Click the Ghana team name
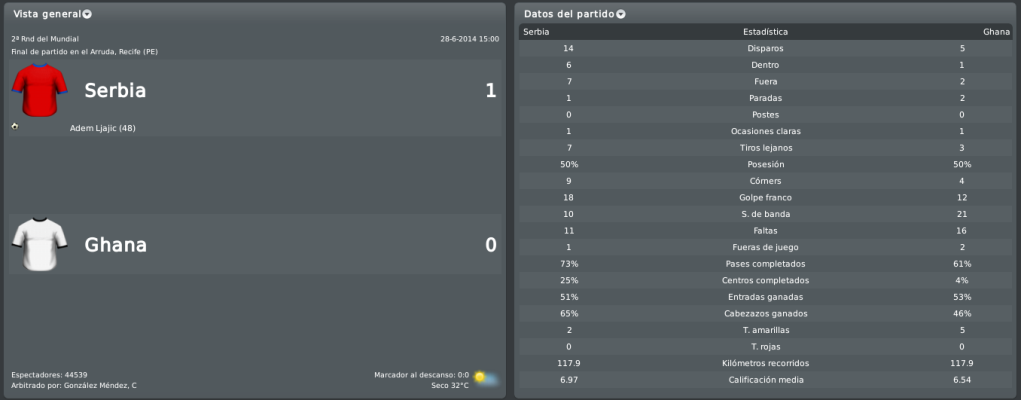Screen dimensions: 1021x400 point(115,245)
